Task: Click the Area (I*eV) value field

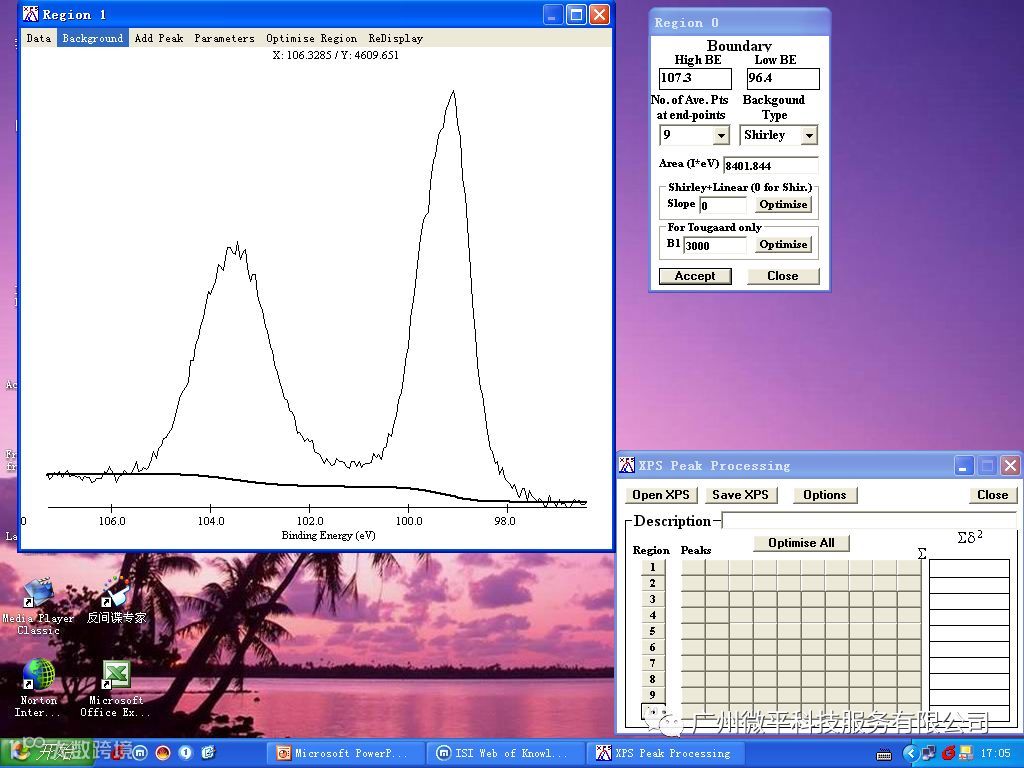Action: click(x=771, y=165)
